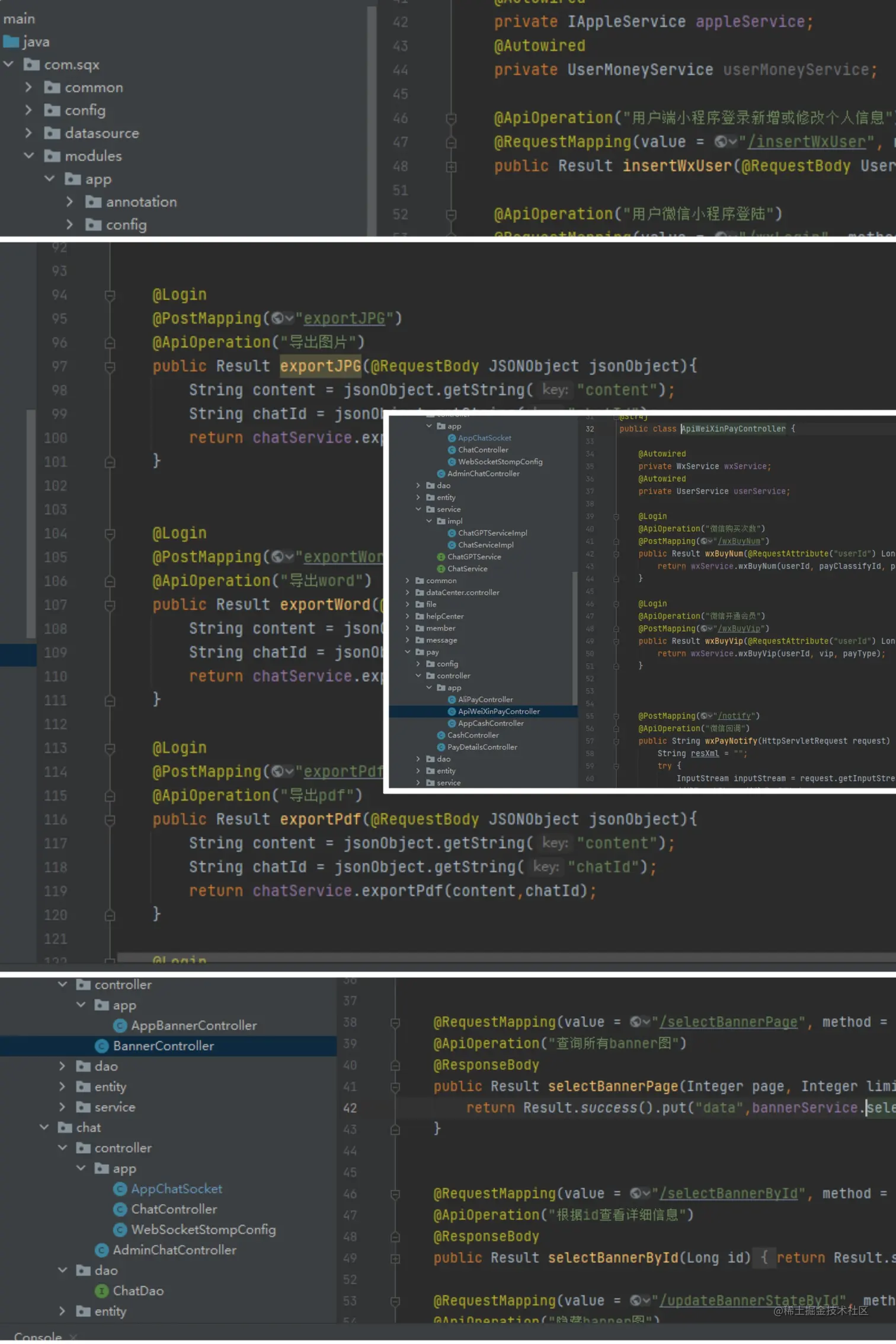Select the helpCenter package row label
Screen dimensions: 896x1344
[x=444, y=617]
